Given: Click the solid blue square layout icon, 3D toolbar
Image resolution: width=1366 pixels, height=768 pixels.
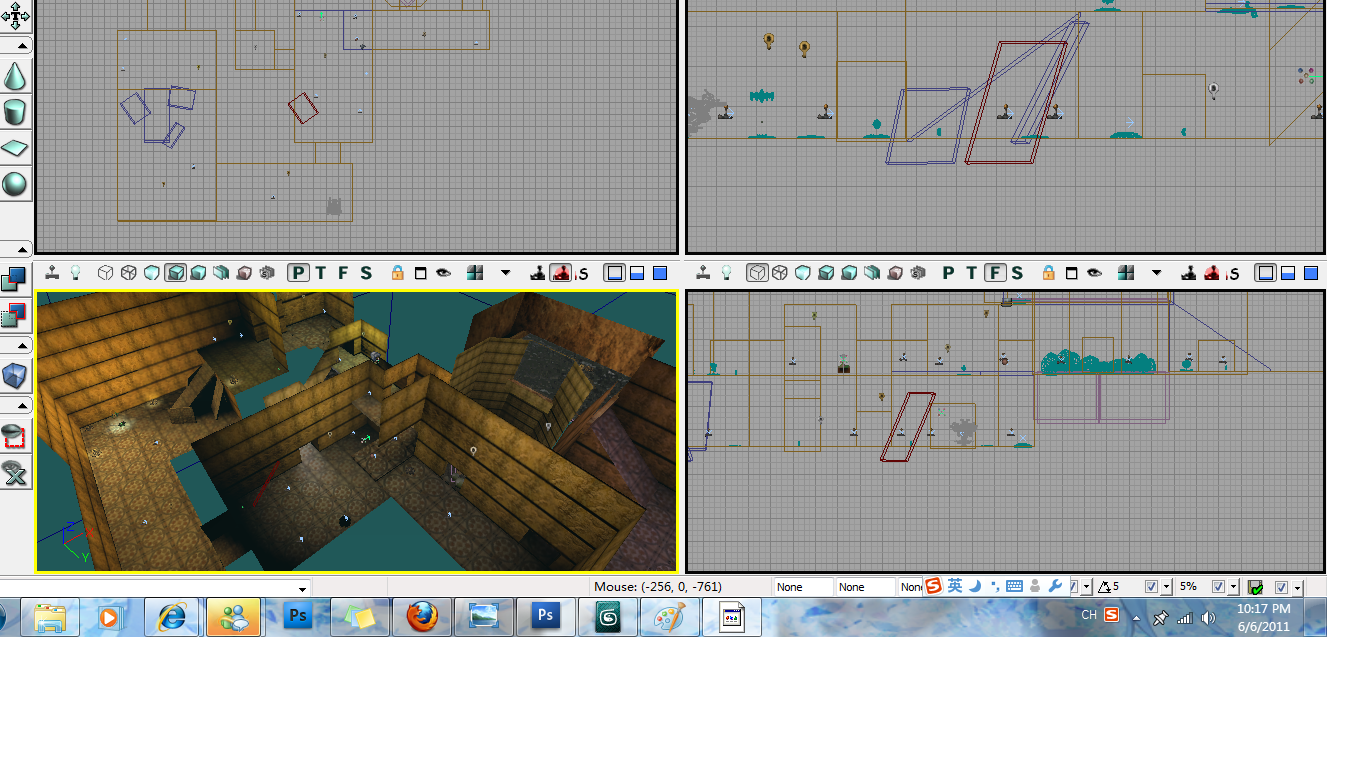Looking at the screenshot, I should tap(660, 273).
